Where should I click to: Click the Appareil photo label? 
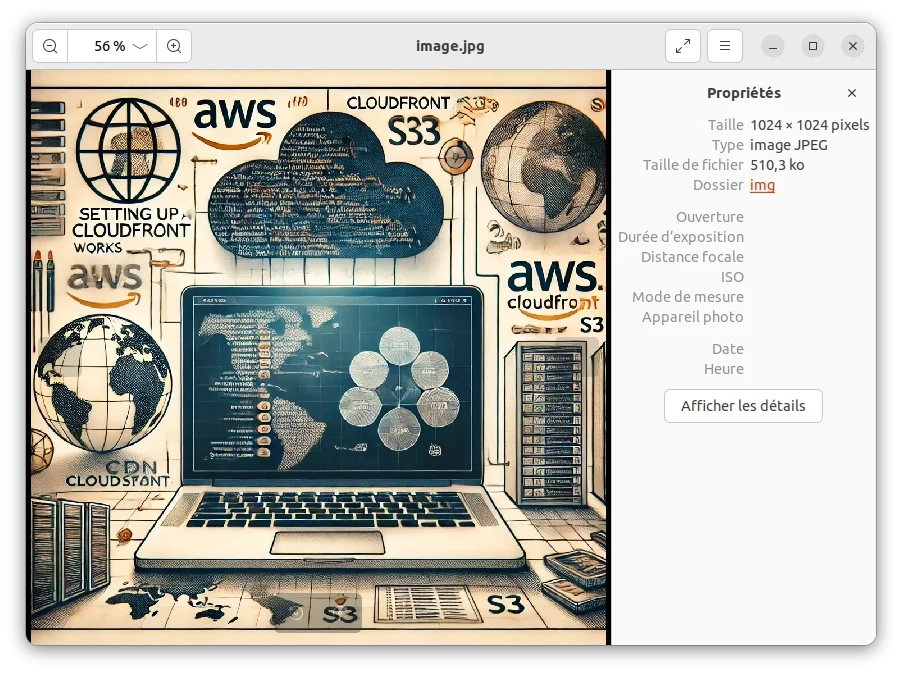(693, 317)
